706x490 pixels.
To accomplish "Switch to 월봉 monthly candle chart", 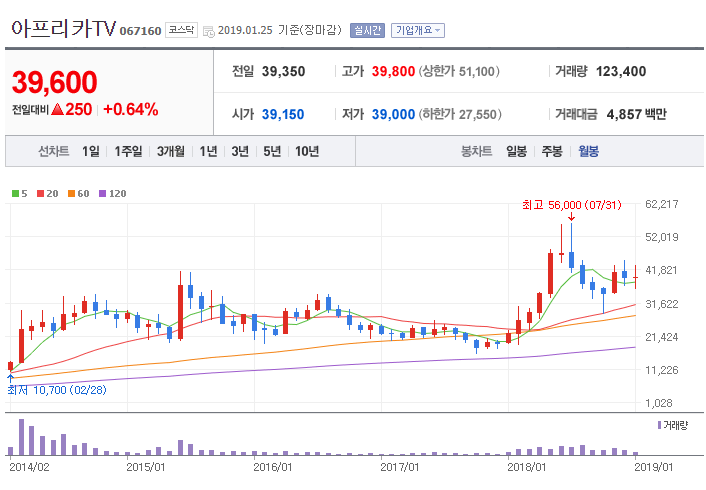I will pyautogui.click(x=588, y=151).
